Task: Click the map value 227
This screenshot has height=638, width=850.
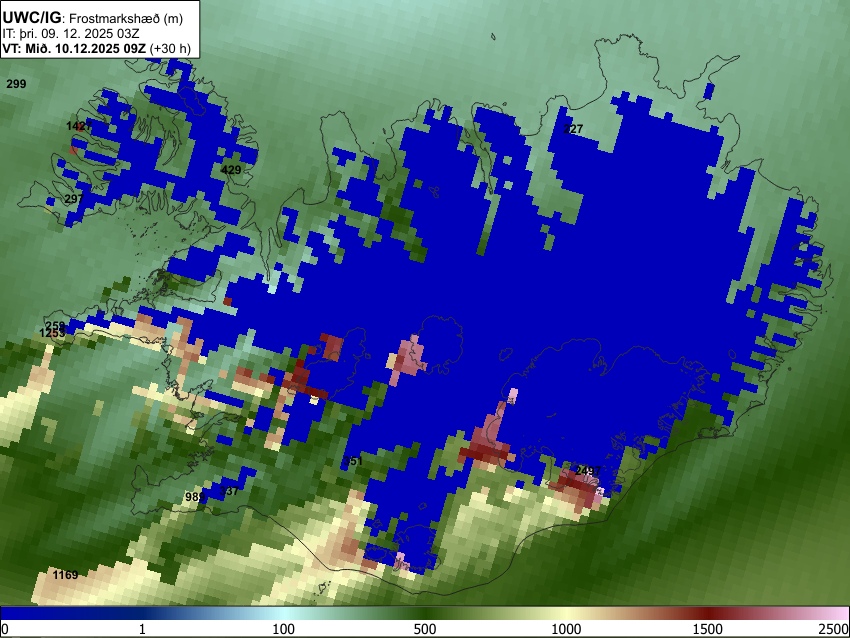Action: point(573,128)
